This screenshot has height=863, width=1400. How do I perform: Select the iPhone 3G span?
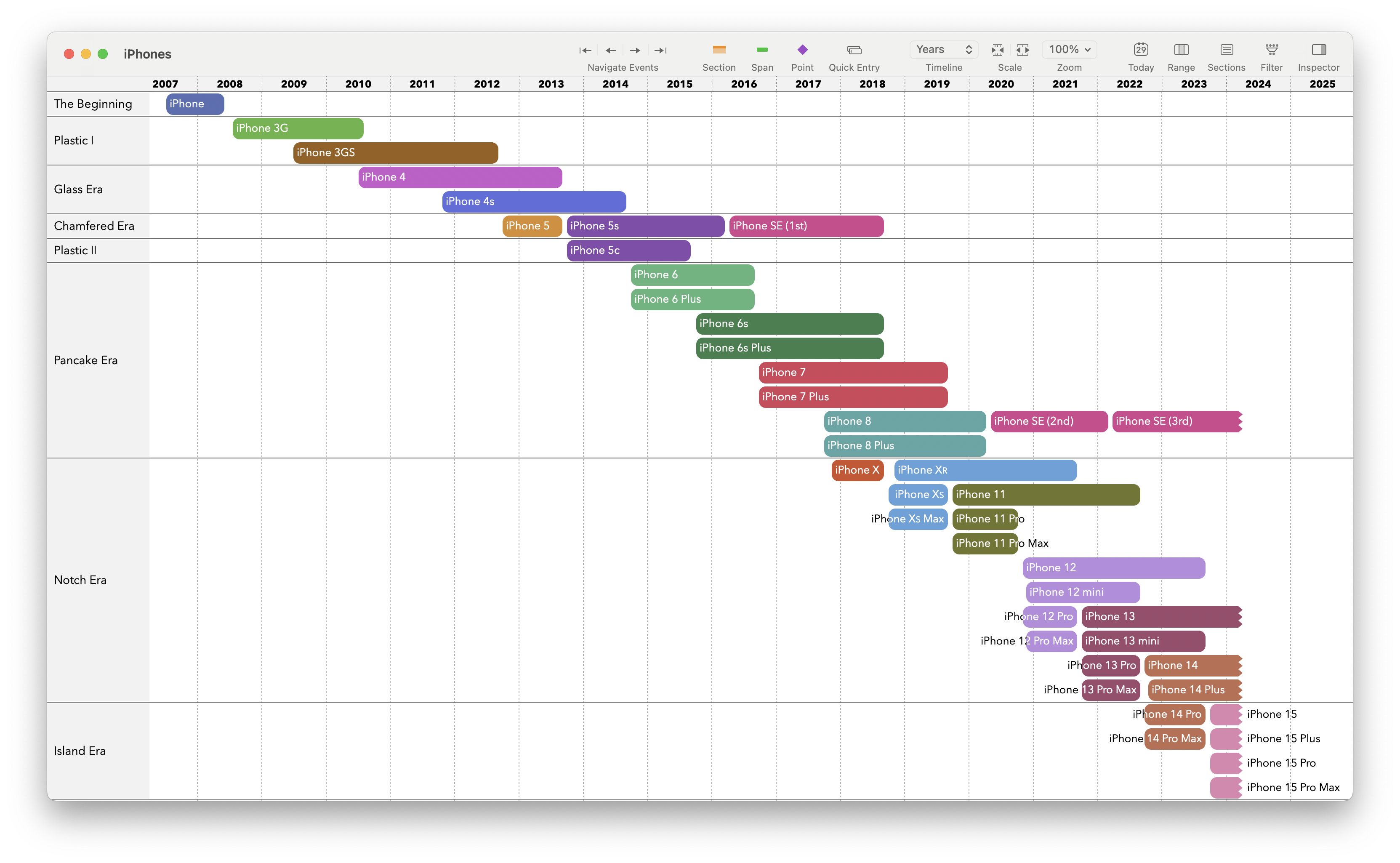coord(298,128)
